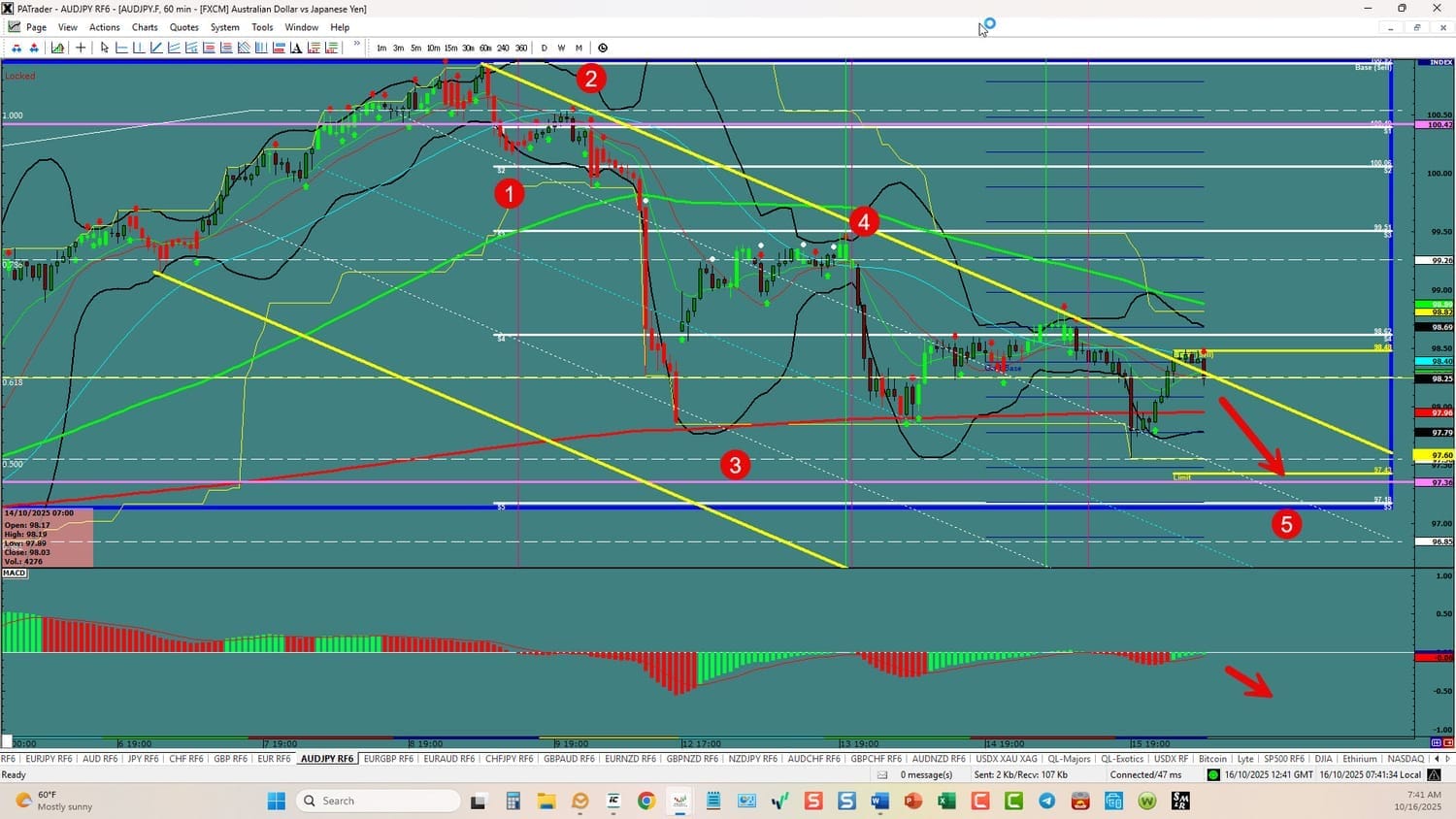Launch Microsoft Word from the taskbar

click(879, 801)
